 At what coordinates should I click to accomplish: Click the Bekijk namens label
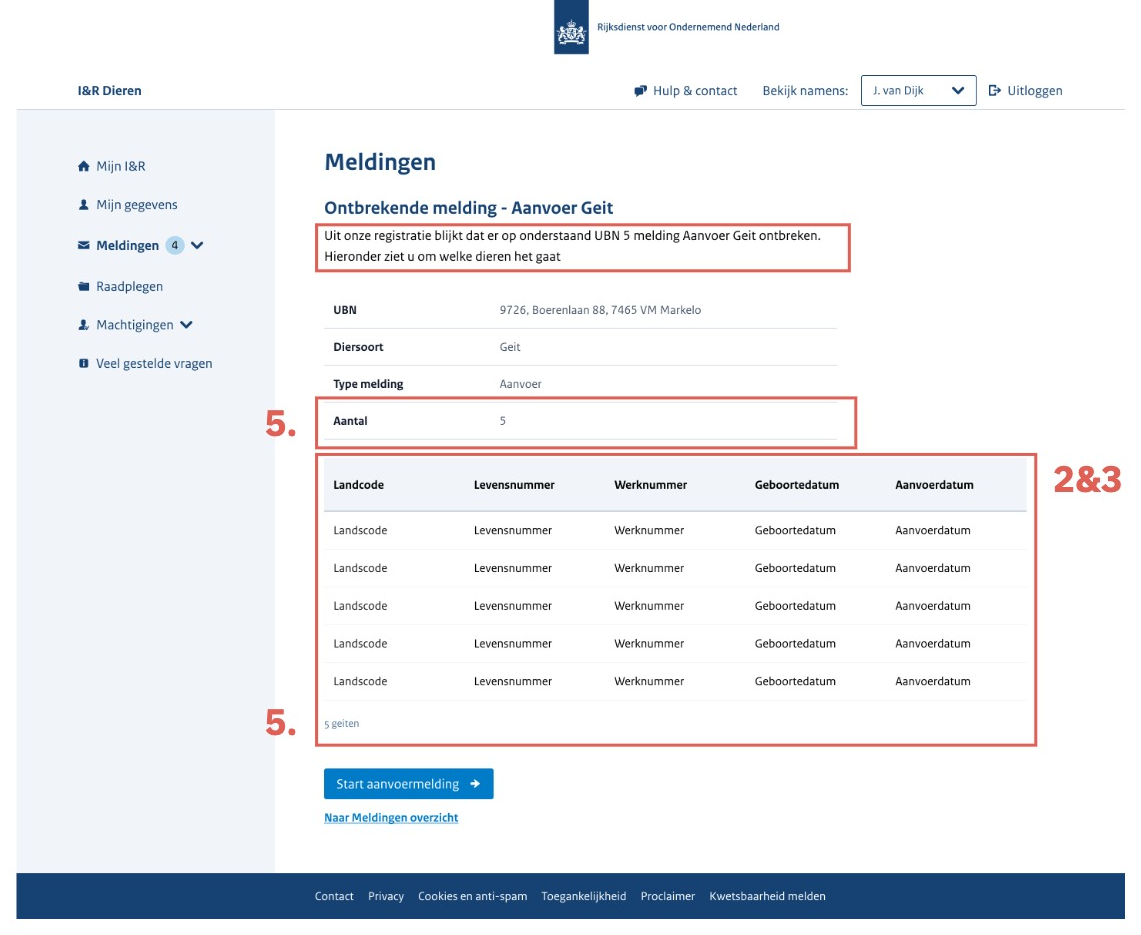(806, 91)
